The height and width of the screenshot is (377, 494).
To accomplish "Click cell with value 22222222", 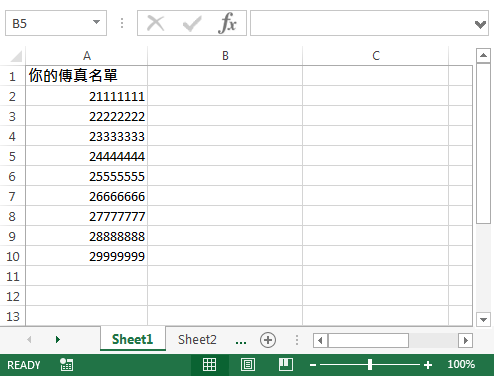I will click(x=87, y=116).
